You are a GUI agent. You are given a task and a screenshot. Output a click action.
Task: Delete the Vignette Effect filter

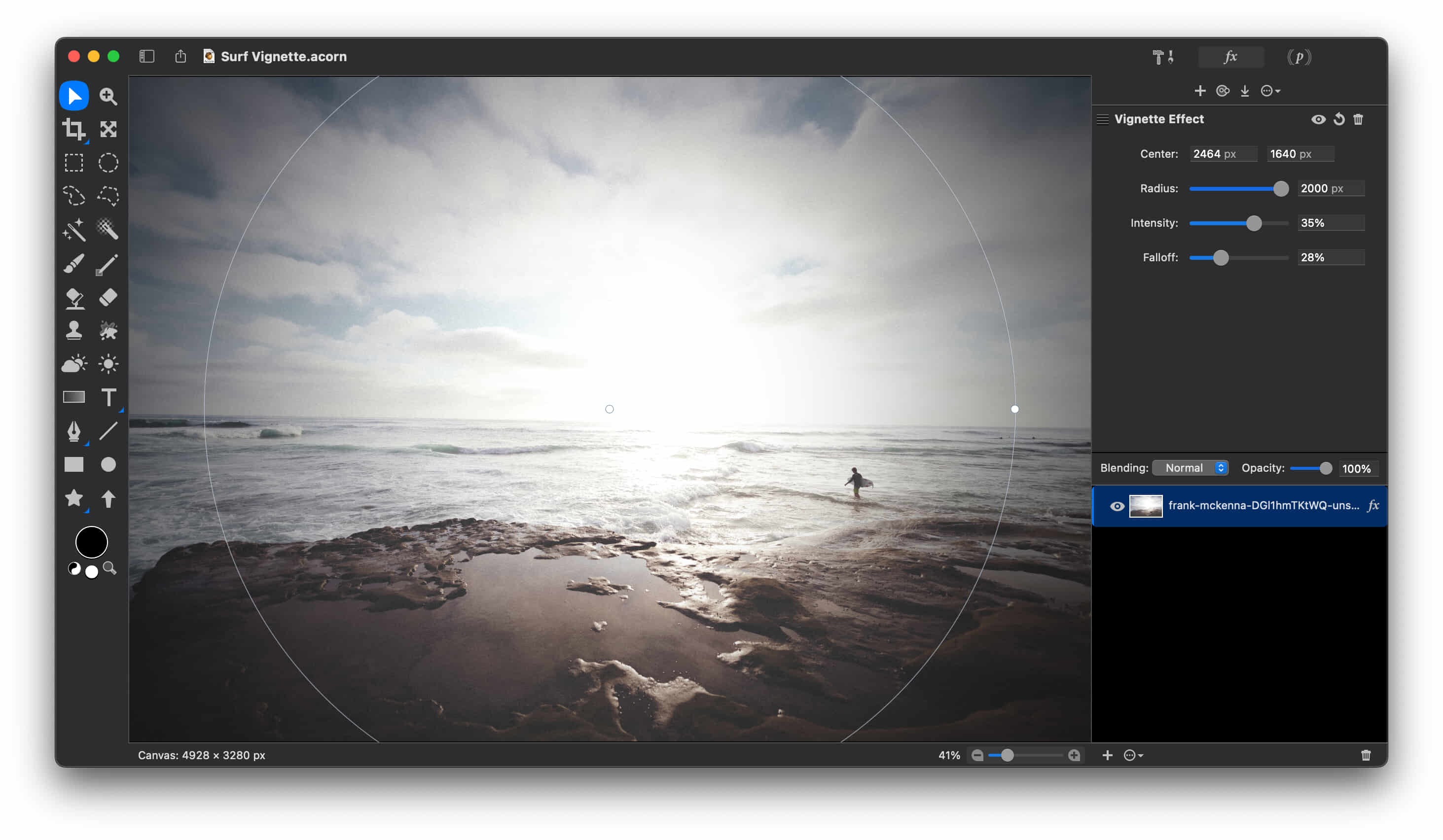pyautogui.click(x=1358, y=119)
